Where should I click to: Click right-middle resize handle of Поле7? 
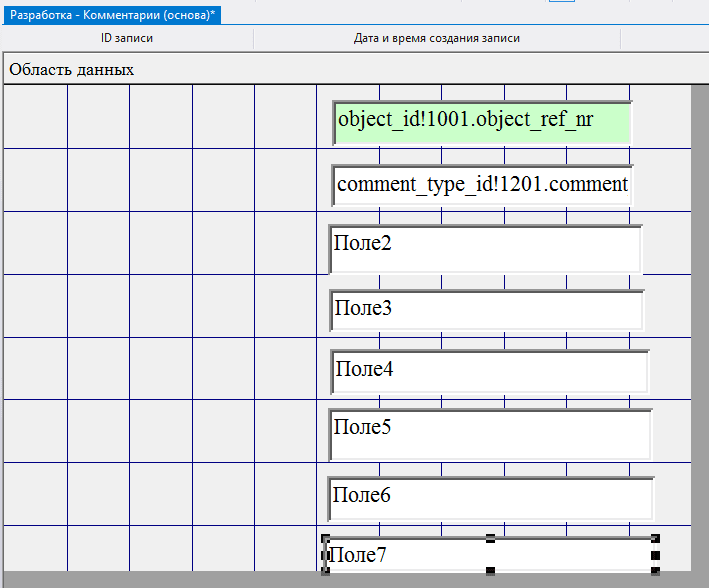click(x=656, y=555)
